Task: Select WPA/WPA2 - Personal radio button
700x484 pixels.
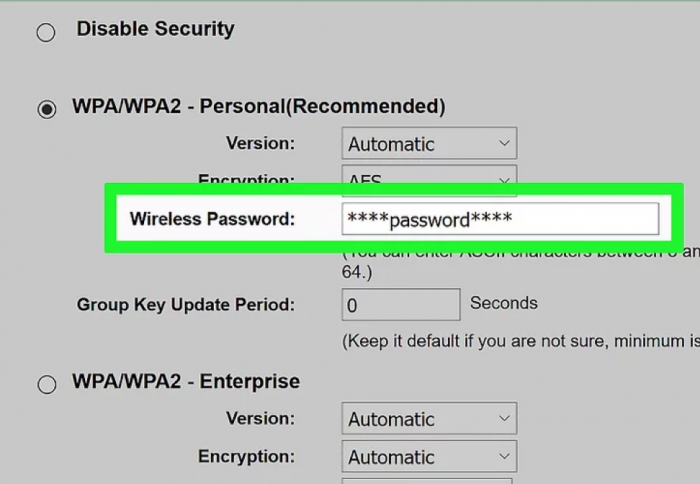Action: [x=46, y=109]
